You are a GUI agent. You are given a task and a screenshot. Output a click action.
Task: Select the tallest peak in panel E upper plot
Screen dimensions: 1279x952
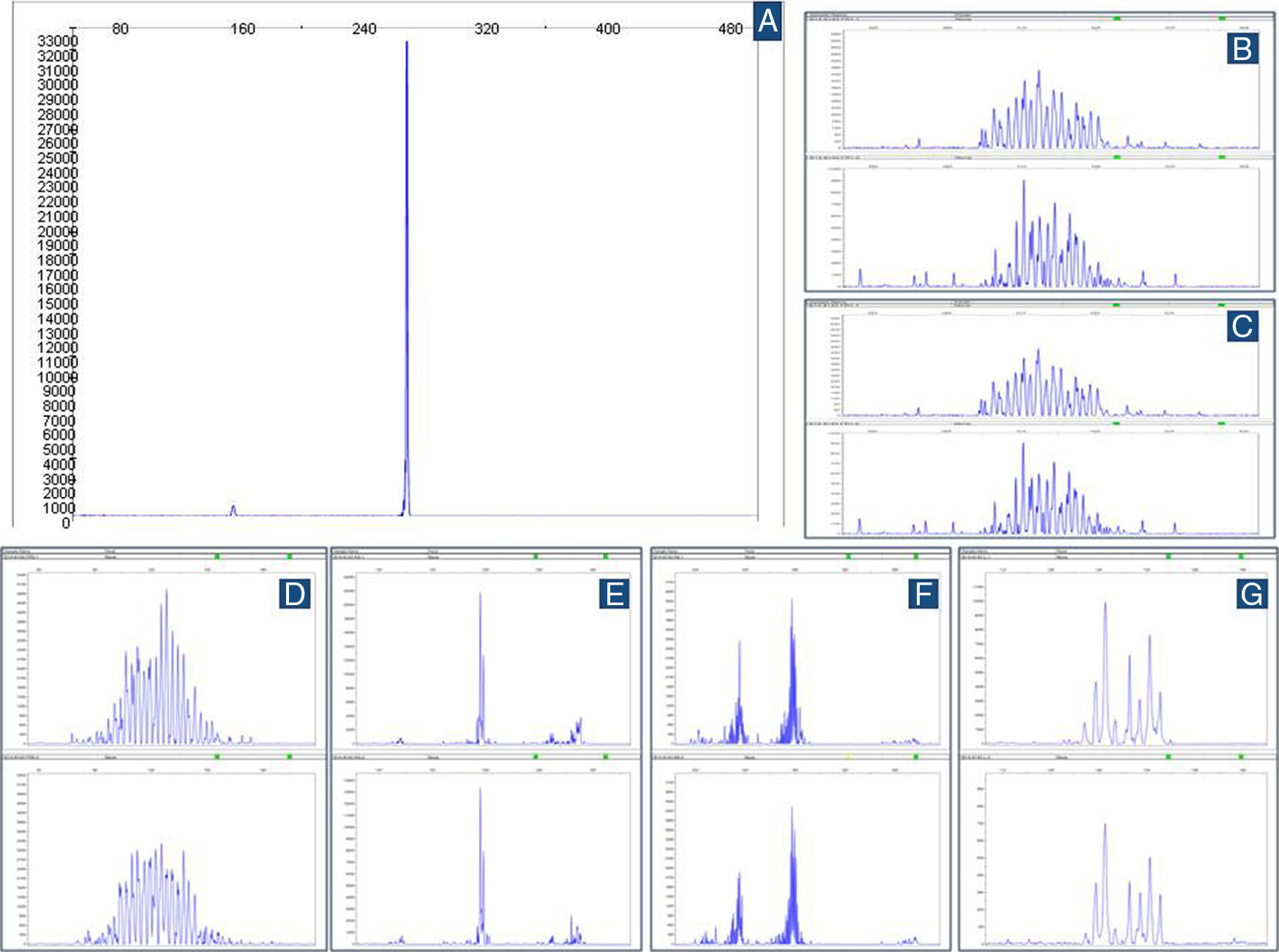coord(480,596)
